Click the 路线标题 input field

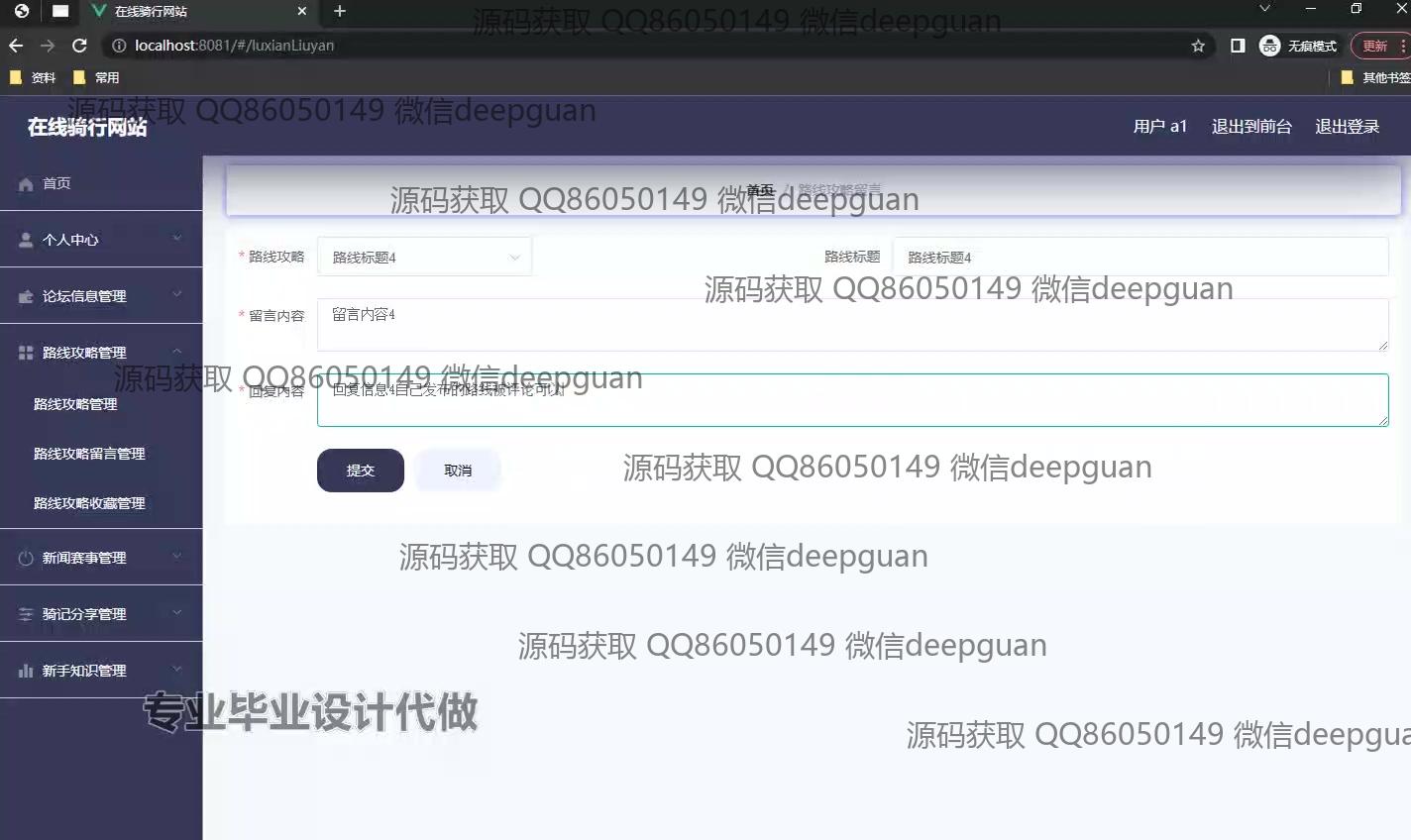point(1140,257)
